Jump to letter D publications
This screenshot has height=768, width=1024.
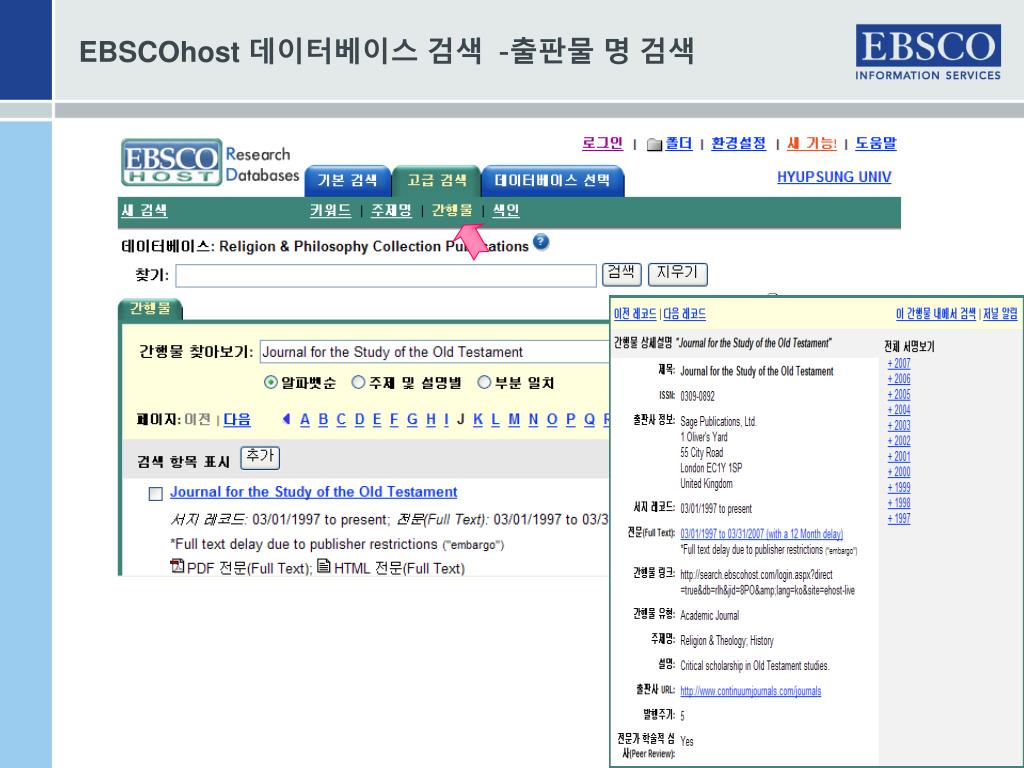tap(359, 419)
